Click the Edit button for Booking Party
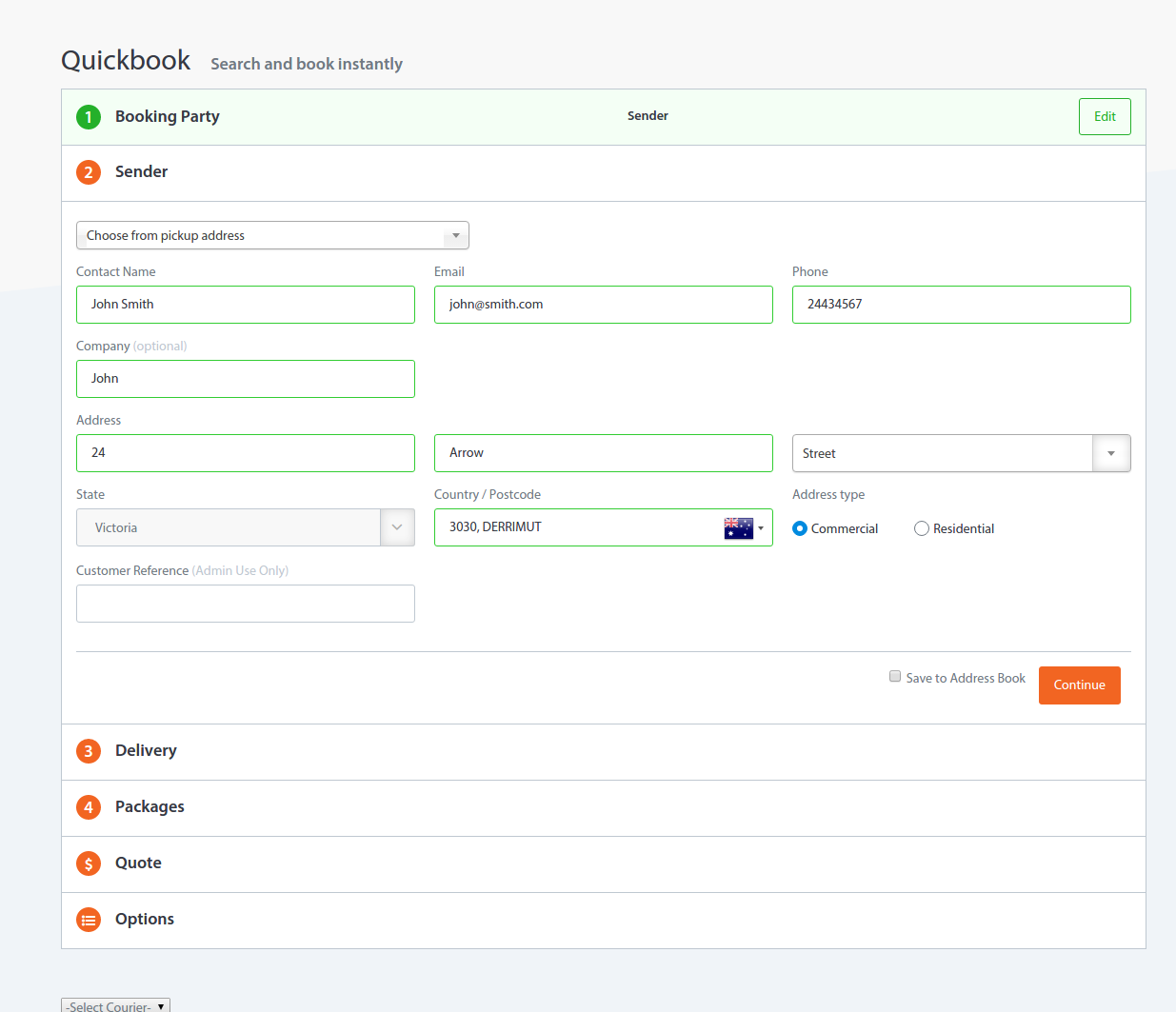Screen dimensions: 1176x1012 [x=1105, y=117]
